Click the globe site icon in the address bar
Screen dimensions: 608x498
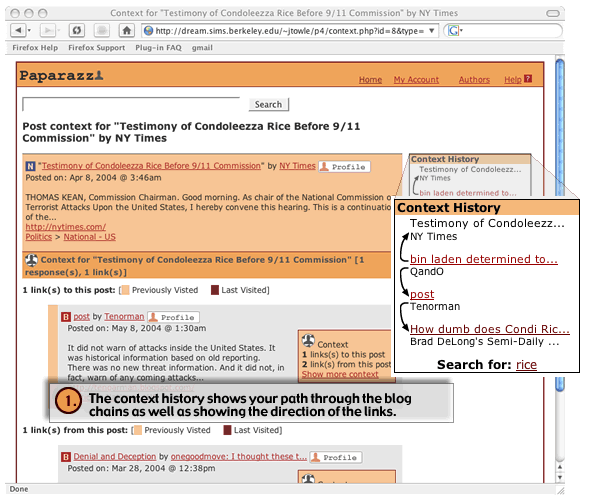coord(148,31)
